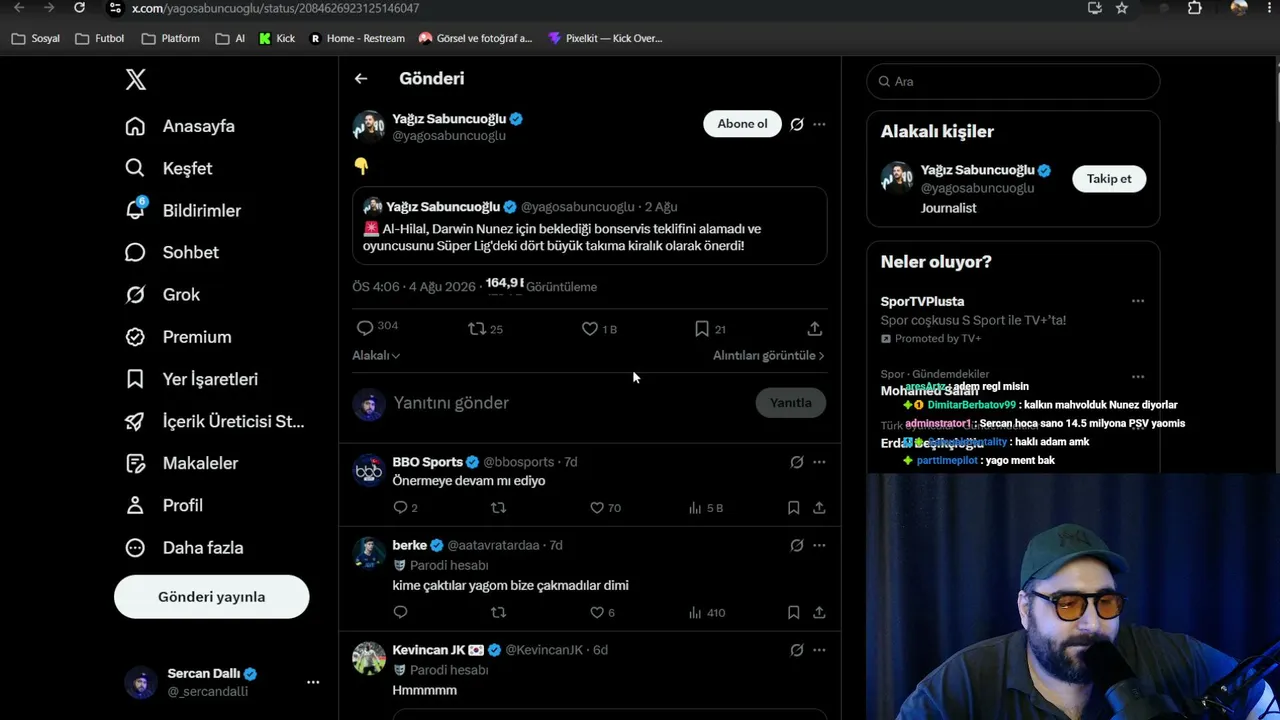Click the Yanıtla button

point(790,403)
